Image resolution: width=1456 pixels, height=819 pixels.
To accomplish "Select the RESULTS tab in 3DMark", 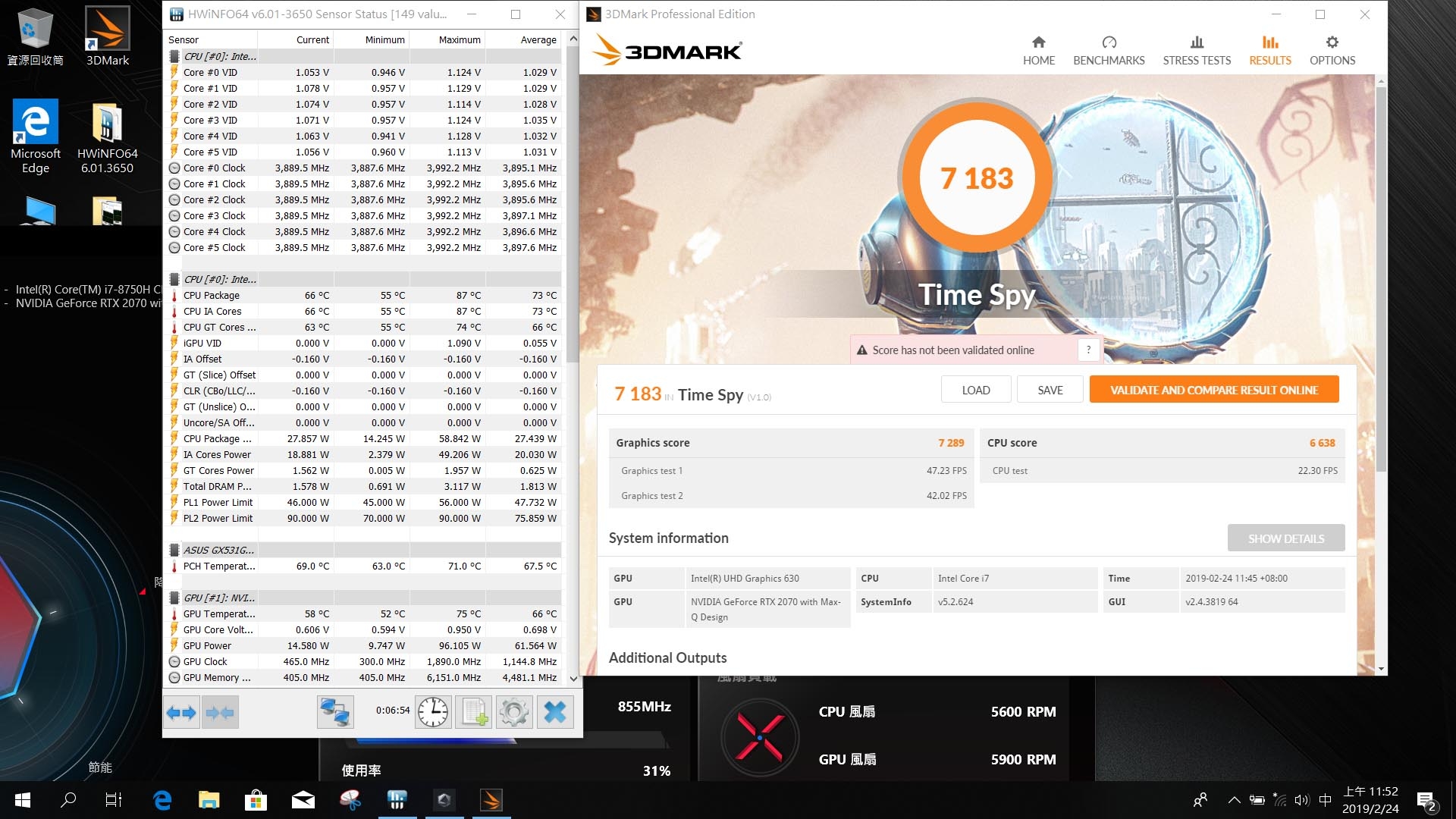I will pos(1270,51).
